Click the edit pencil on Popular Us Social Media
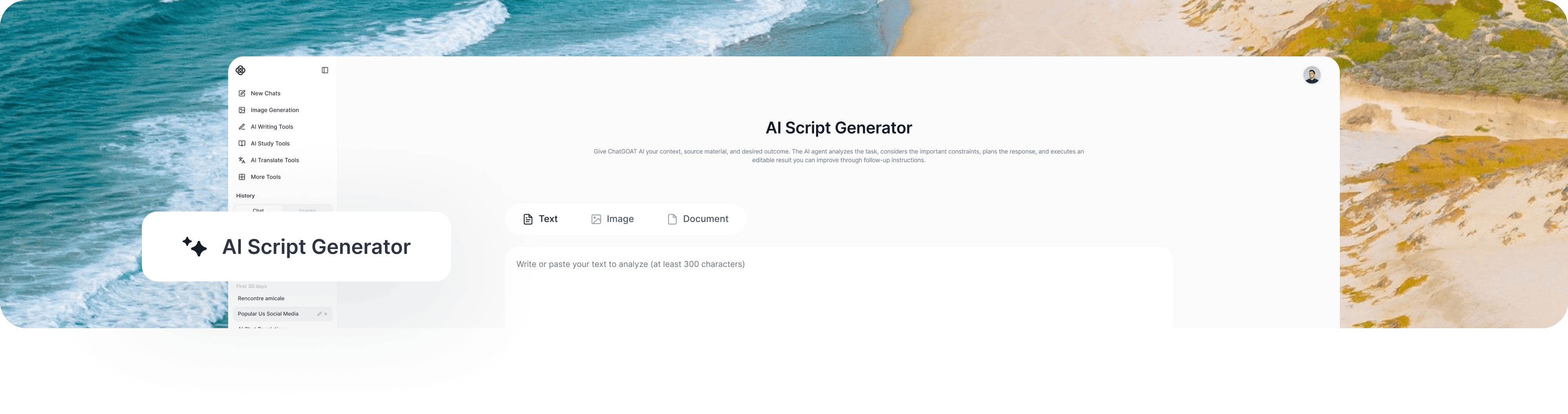1568x414 pixels. (x=319, y=314)
